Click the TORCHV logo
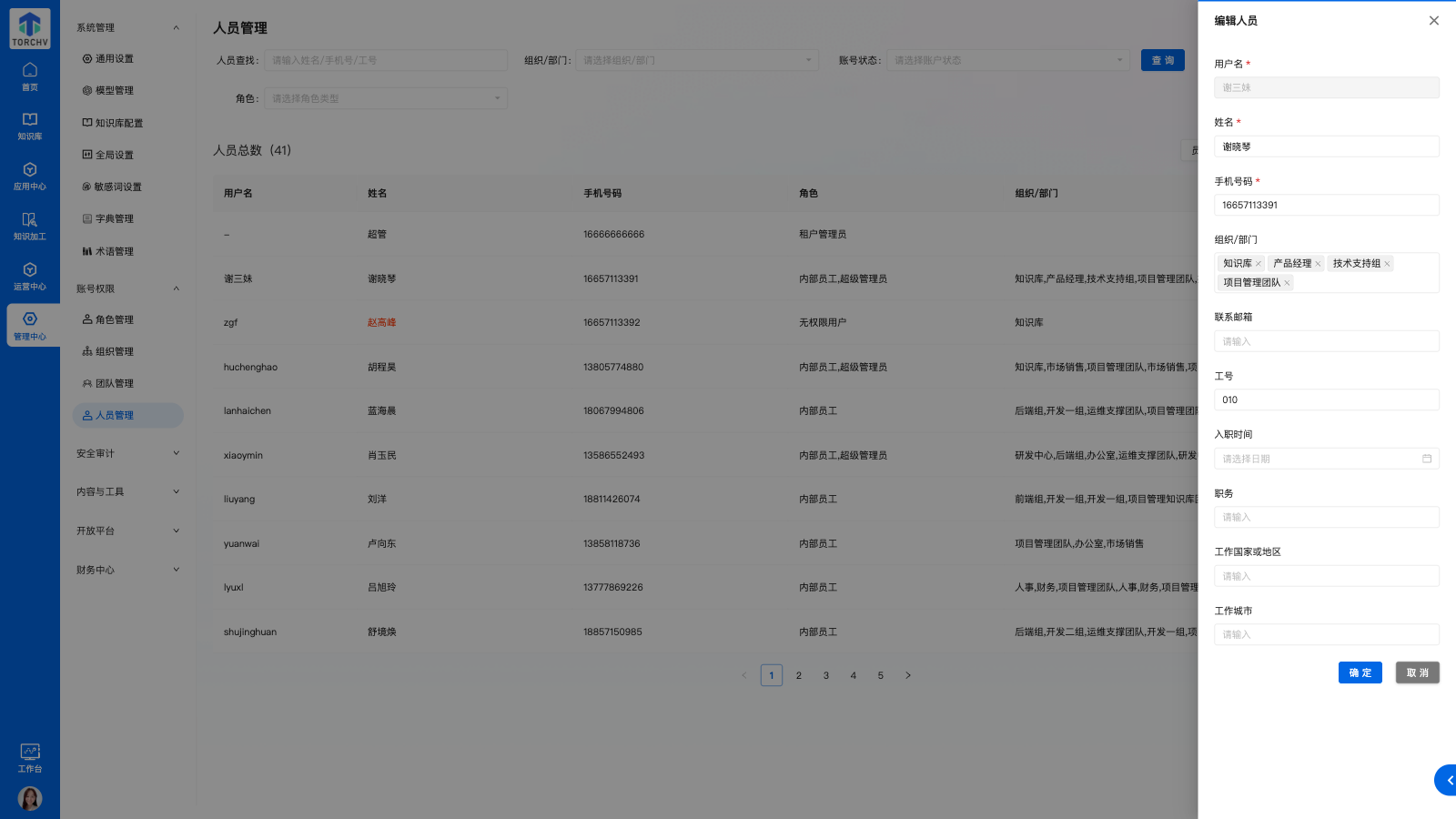Viewport: 1456px width, 819px height. point(28,28)
